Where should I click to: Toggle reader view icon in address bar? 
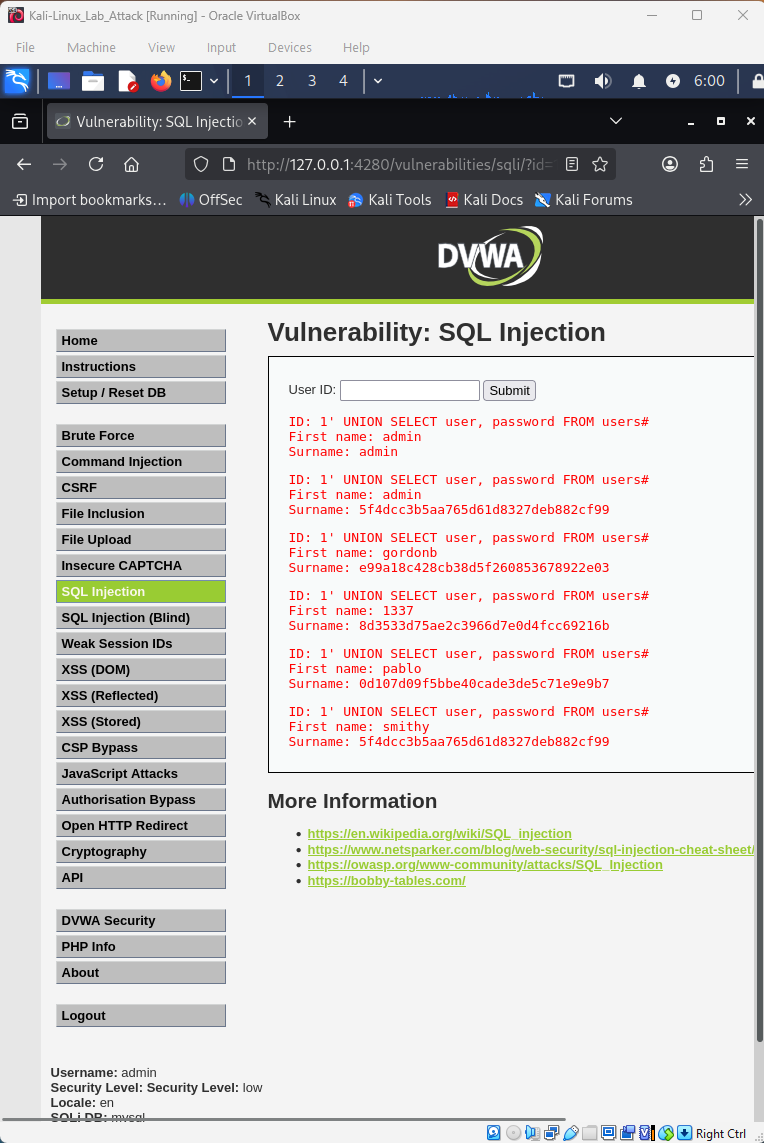tap(572, 165)
